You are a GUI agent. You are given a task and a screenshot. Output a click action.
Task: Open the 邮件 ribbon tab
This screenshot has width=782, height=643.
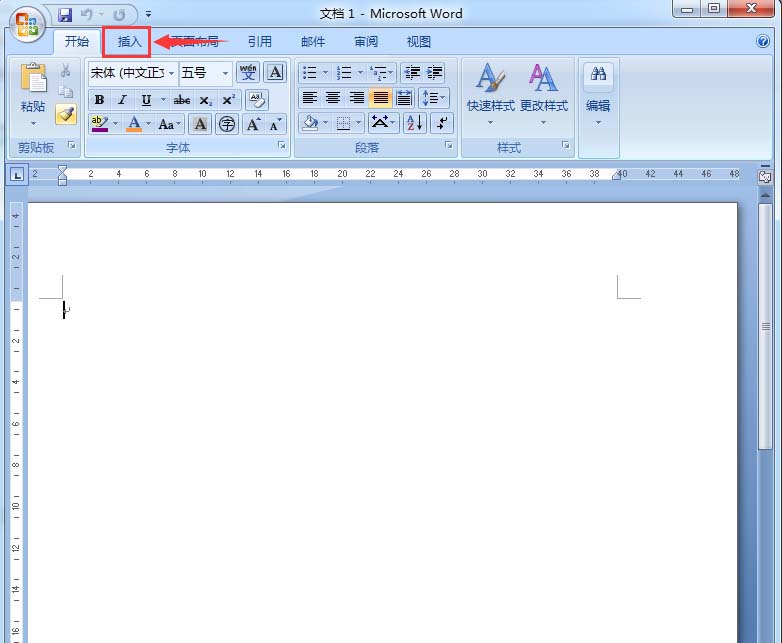click(313, 41)
